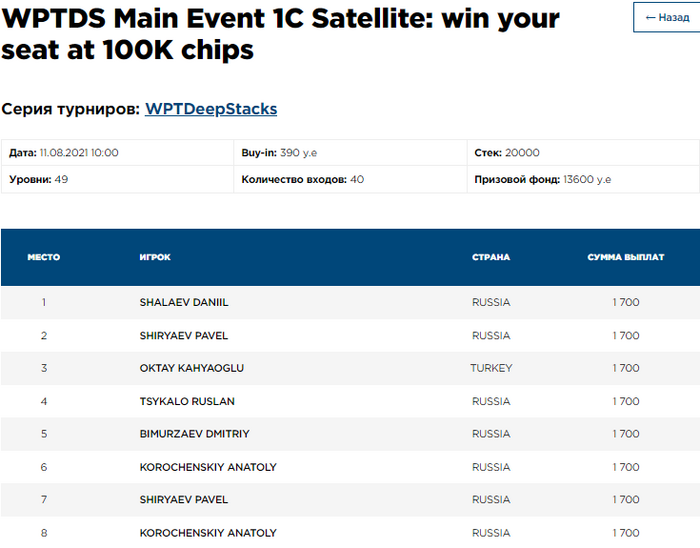The height and width of the screenshot is (548, 700).
Task: Click the Назад back button
Action: [x=667, y=17]
